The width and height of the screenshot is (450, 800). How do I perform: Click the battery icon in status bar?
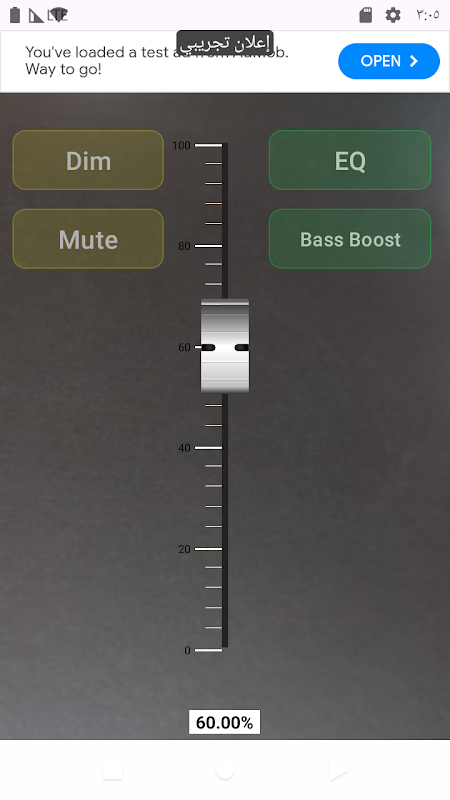point(15,15)
